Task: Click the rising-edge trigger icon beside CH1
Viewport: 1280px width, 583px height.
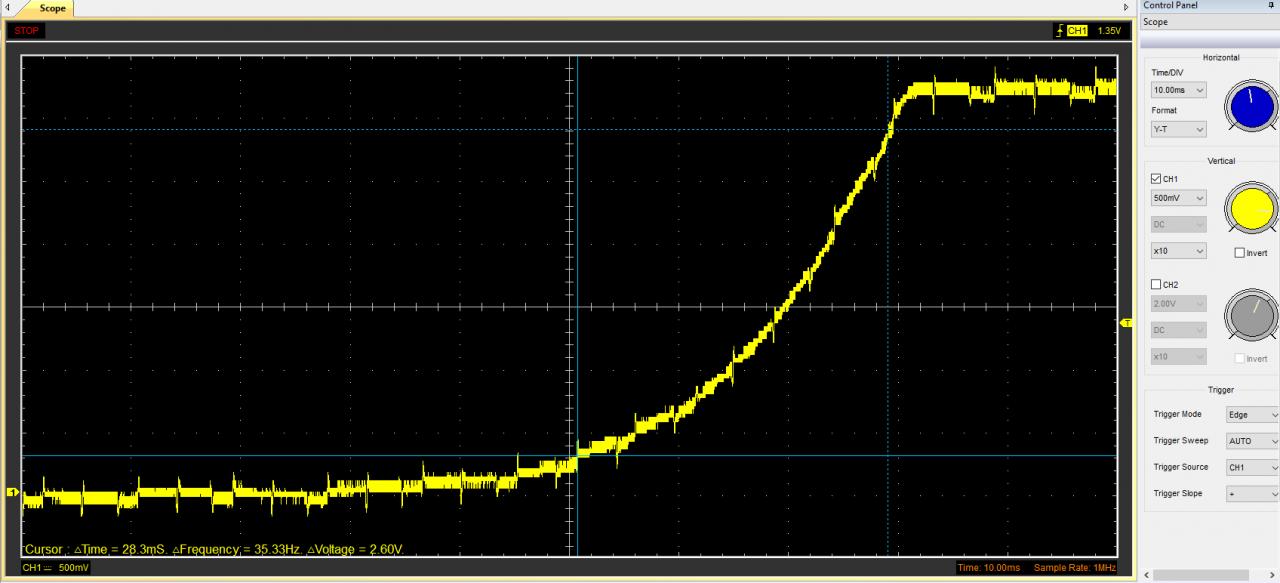Action: [1060, 31]
